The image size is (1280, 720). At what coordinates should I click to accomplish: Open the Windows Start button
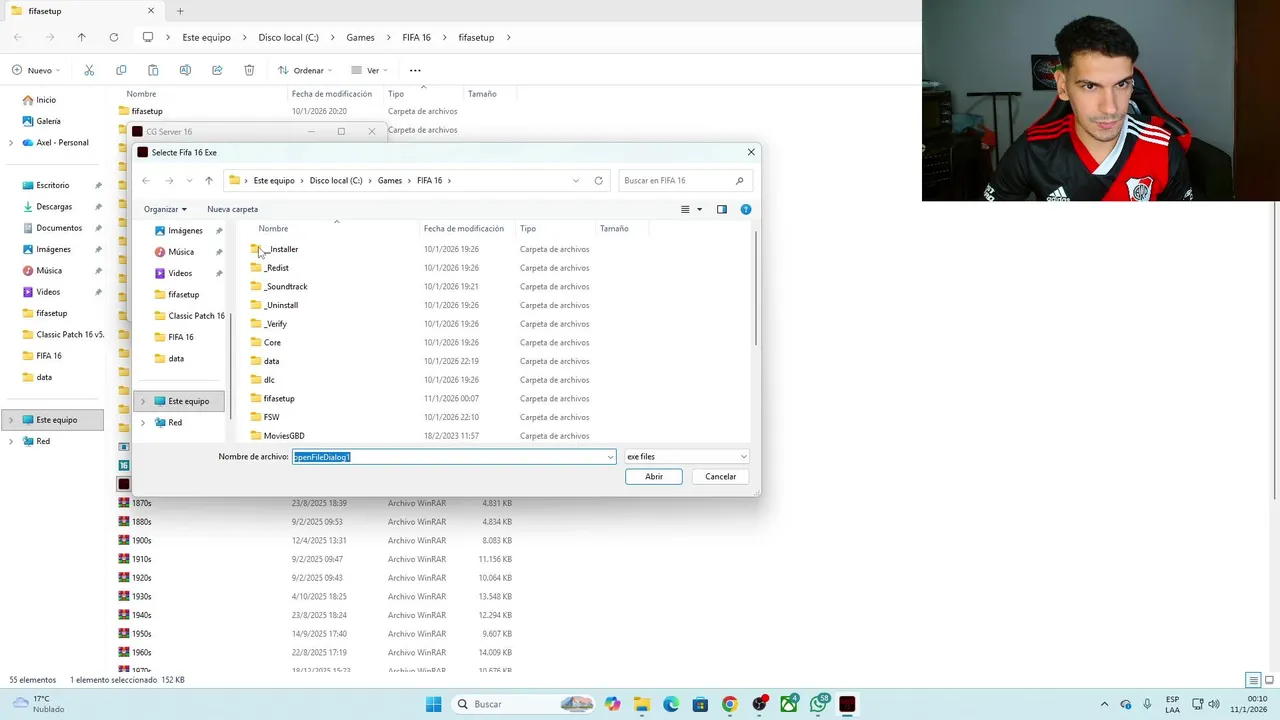tap(433, 704)
